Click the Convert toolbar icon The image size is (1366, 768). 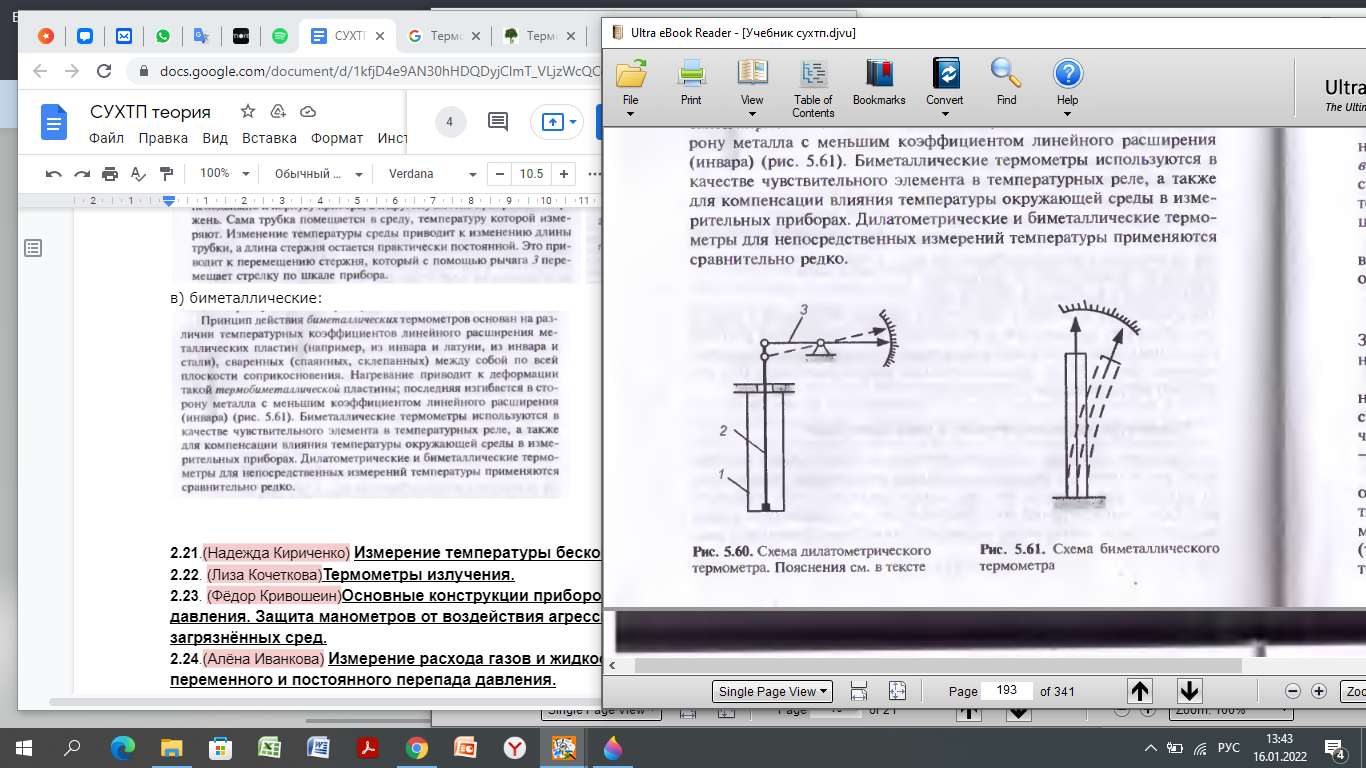coord(945,81)
